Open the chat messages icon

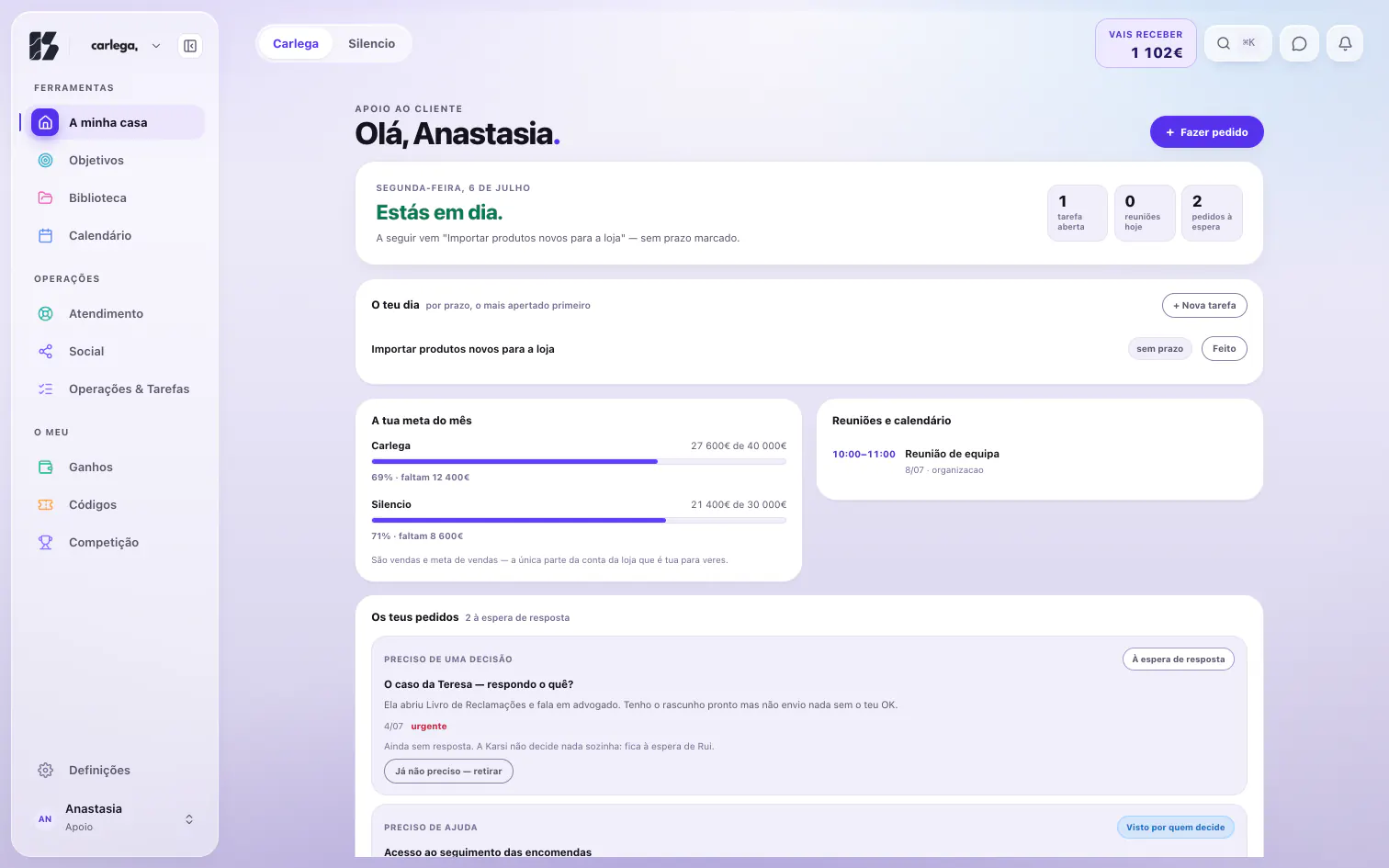pyautogui.click(x=1299, y=43)
